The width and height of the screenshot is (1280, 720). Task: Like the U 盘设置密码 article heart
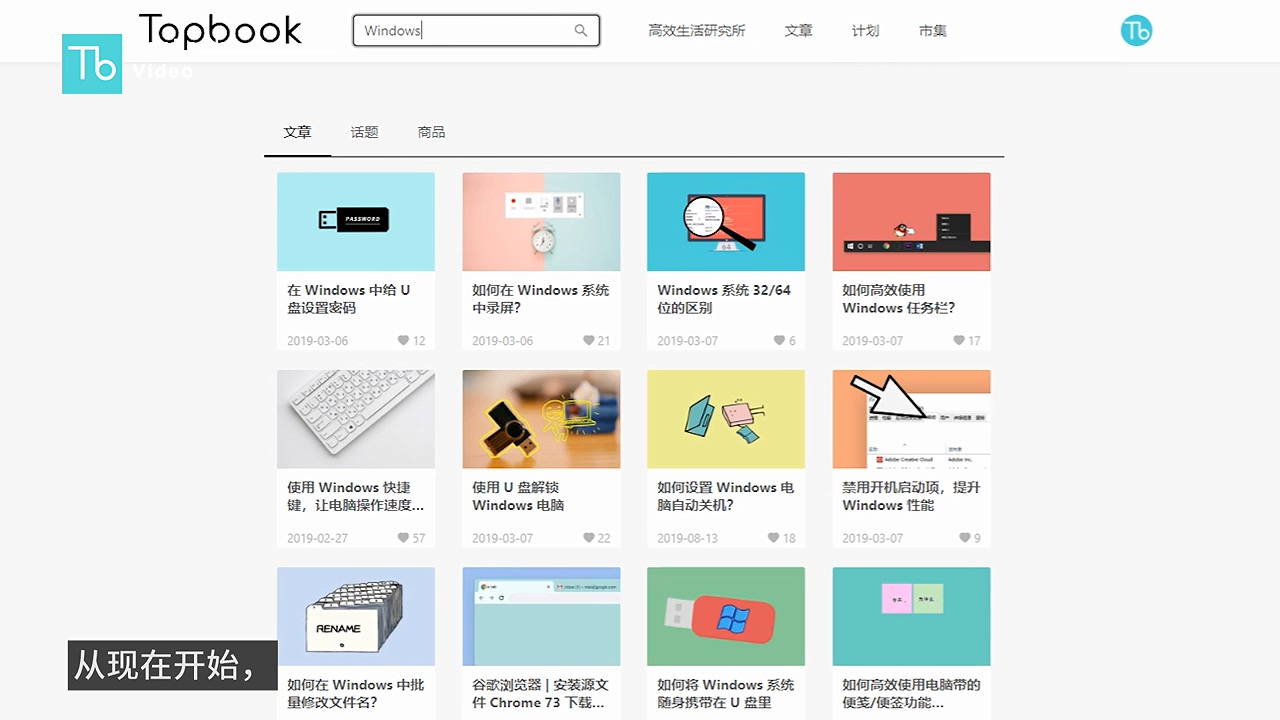click(x=404, y=341)
